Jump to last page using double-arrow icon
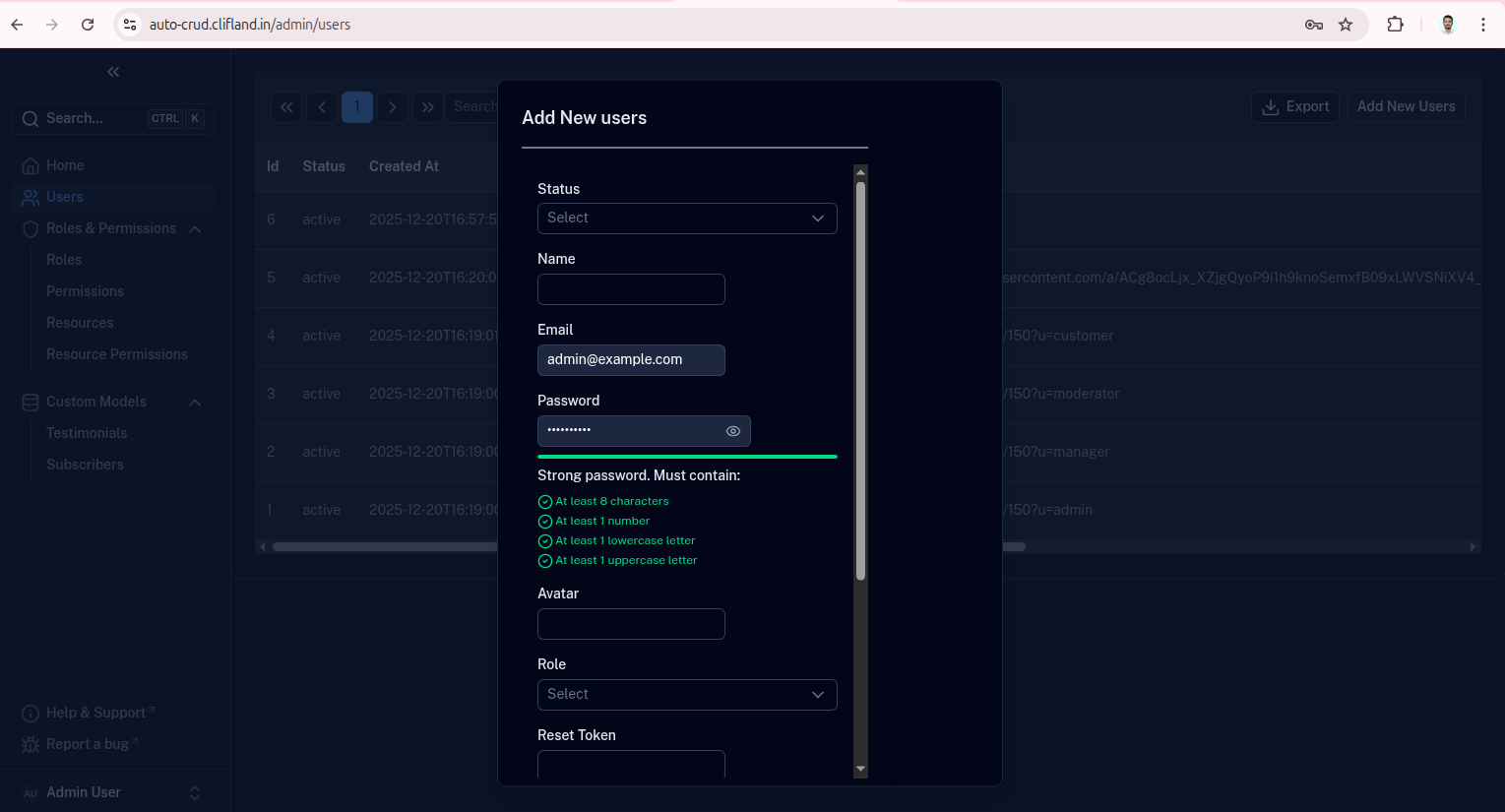Image resolution: width=1505 pixels, height=812 pixels. [x=427, y=106]
